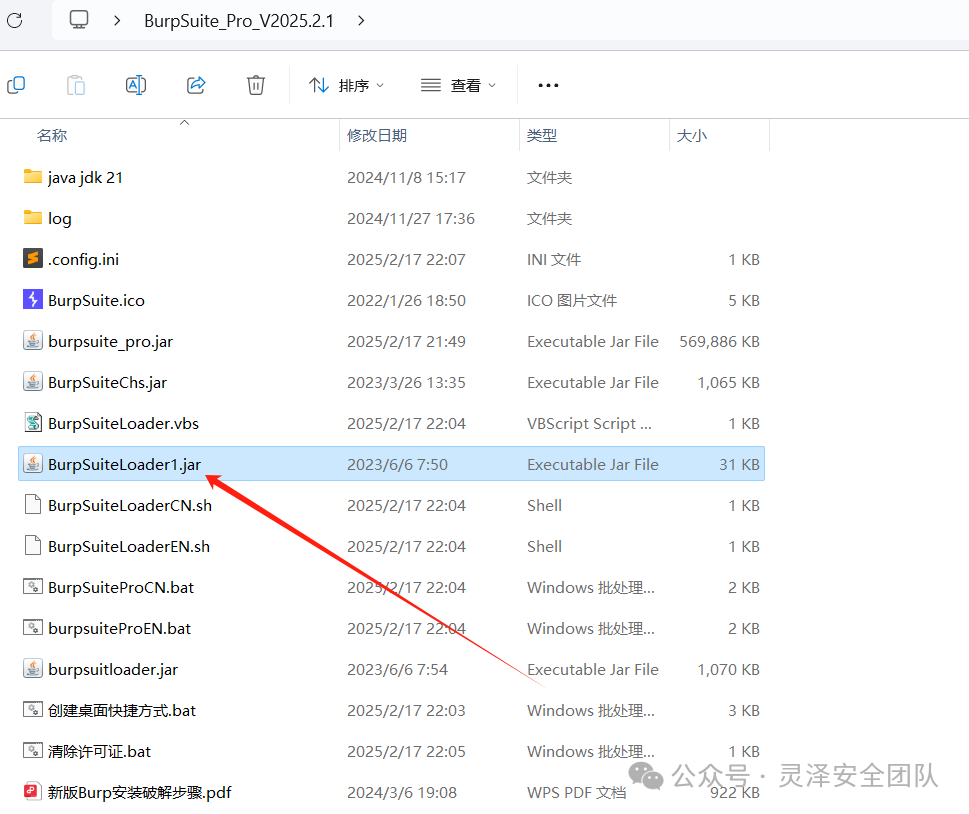Select the file name burpsuitloader.jar
969x814 pixels.
tap(113, 669)
